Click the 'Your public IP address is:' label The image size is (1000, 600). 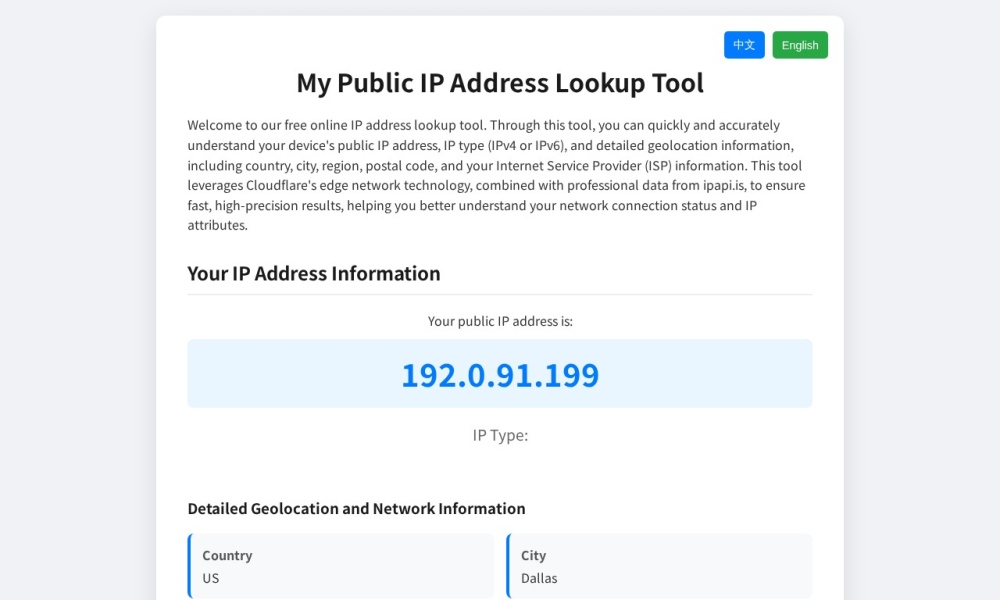500,321
